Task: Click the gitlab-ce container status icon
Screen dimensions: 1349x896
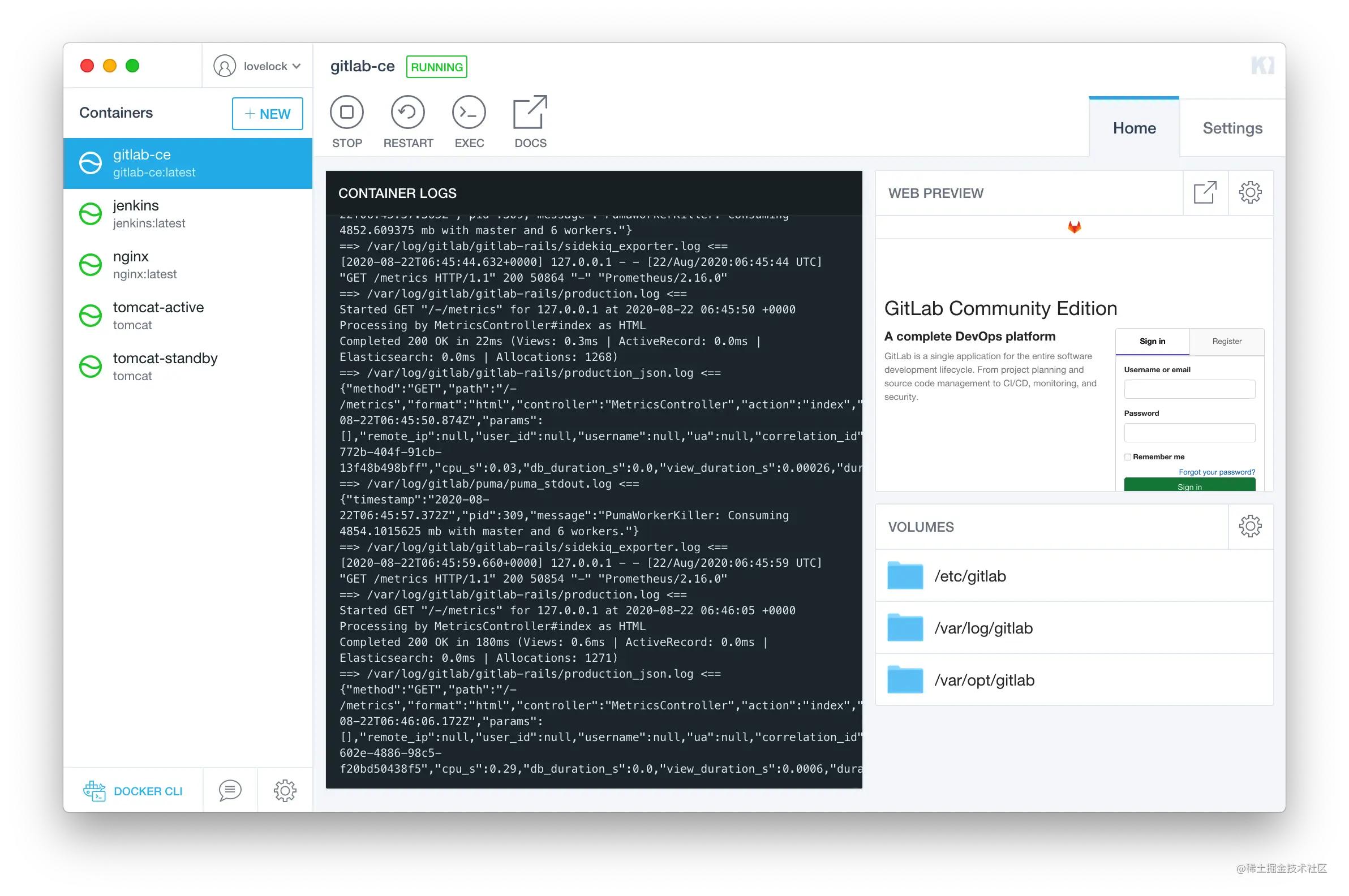Action: pos(91,163)
